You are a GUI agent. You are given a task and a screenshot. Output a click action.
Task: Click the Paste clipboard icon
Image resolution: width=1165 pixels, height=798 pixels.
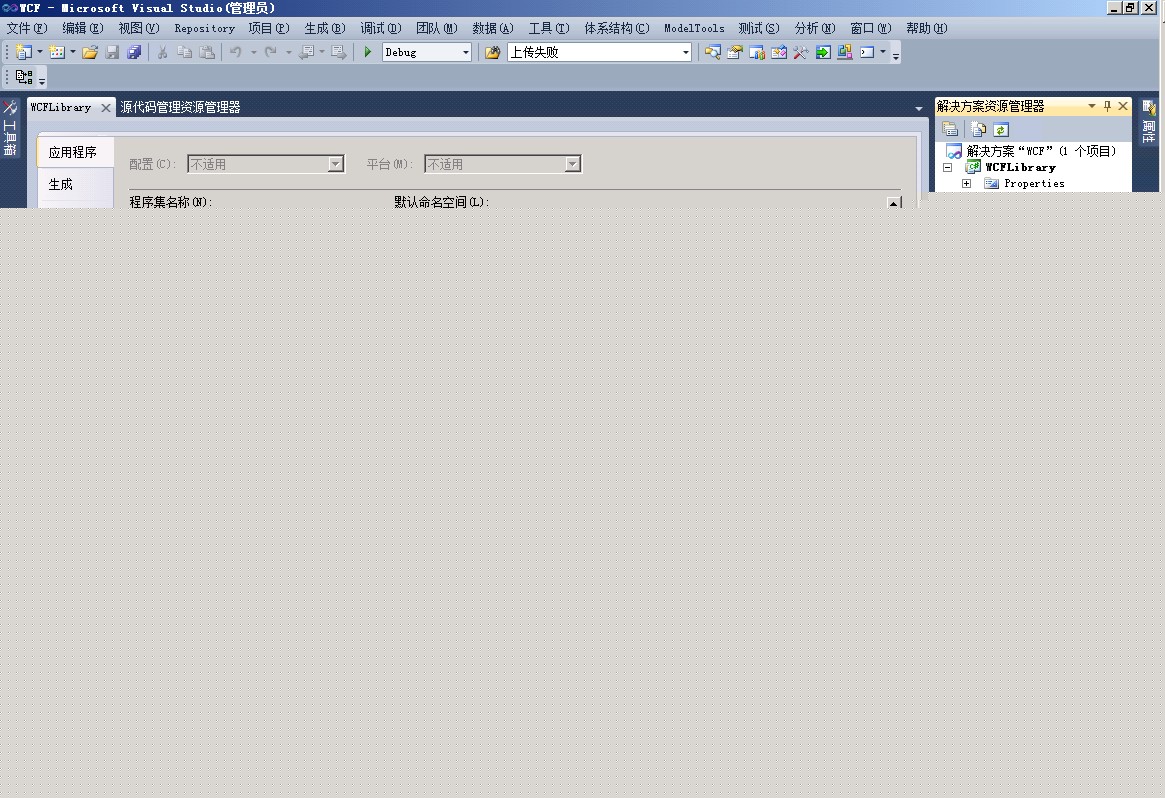207,52
